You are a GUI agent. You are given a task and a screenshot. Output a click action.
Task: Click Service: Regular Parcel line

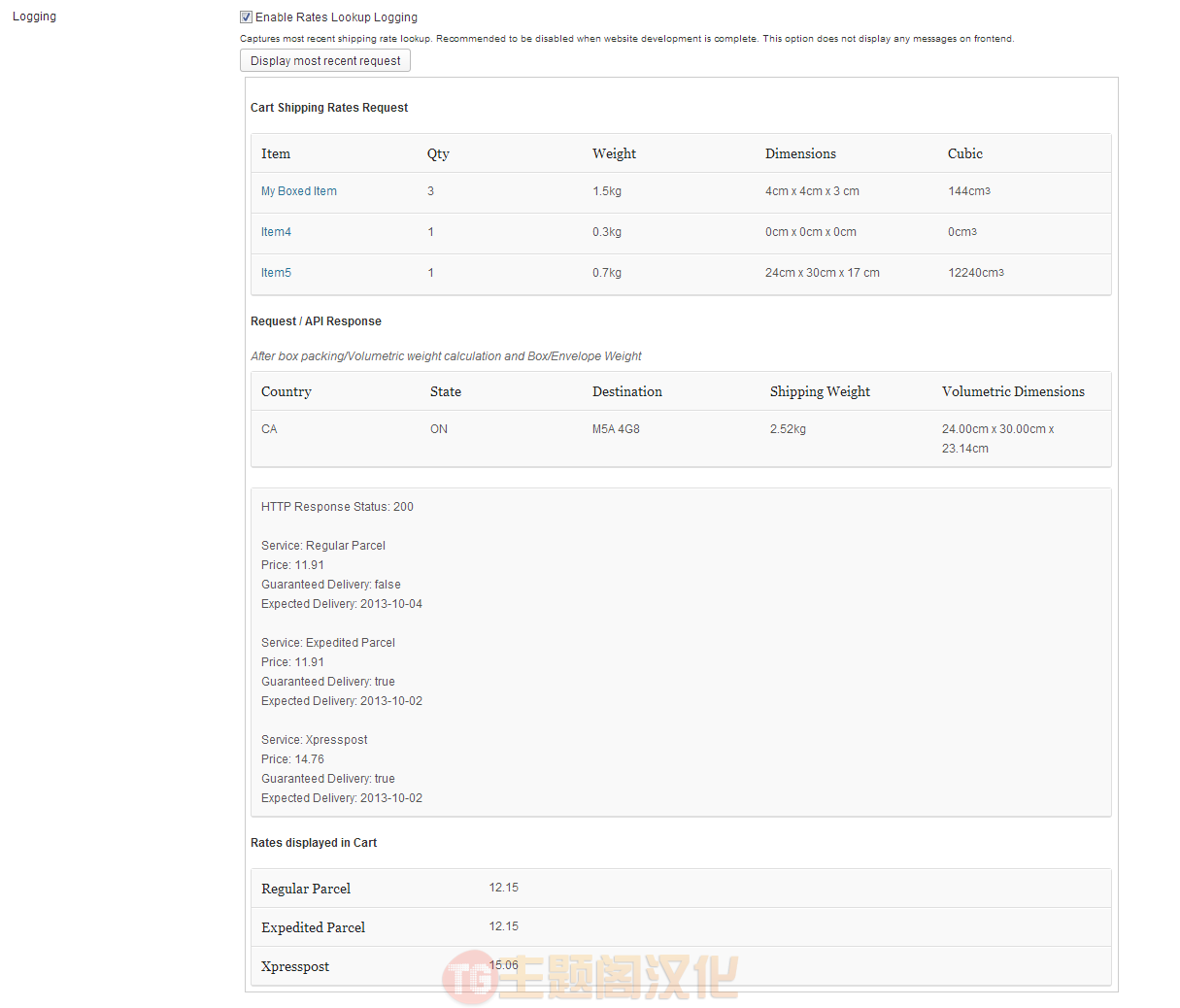[x=323, y=546]
